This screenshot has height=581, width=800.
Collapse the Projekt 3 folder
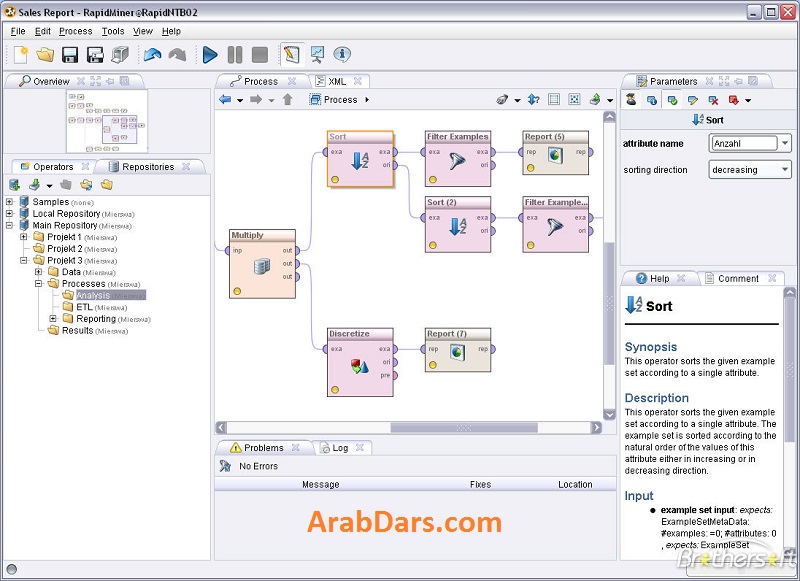pyautogui.click(x=23, y=261)
